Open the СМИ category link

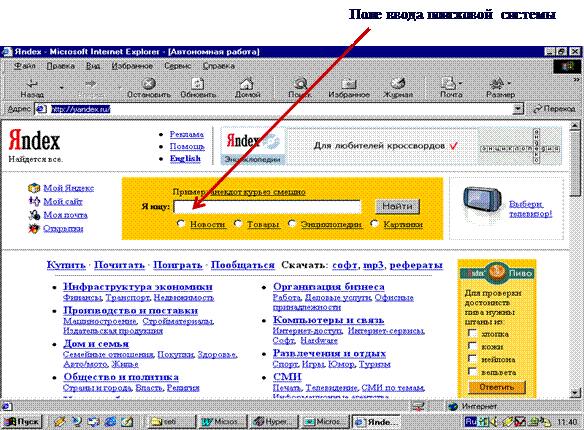click(x=287, y=377)
